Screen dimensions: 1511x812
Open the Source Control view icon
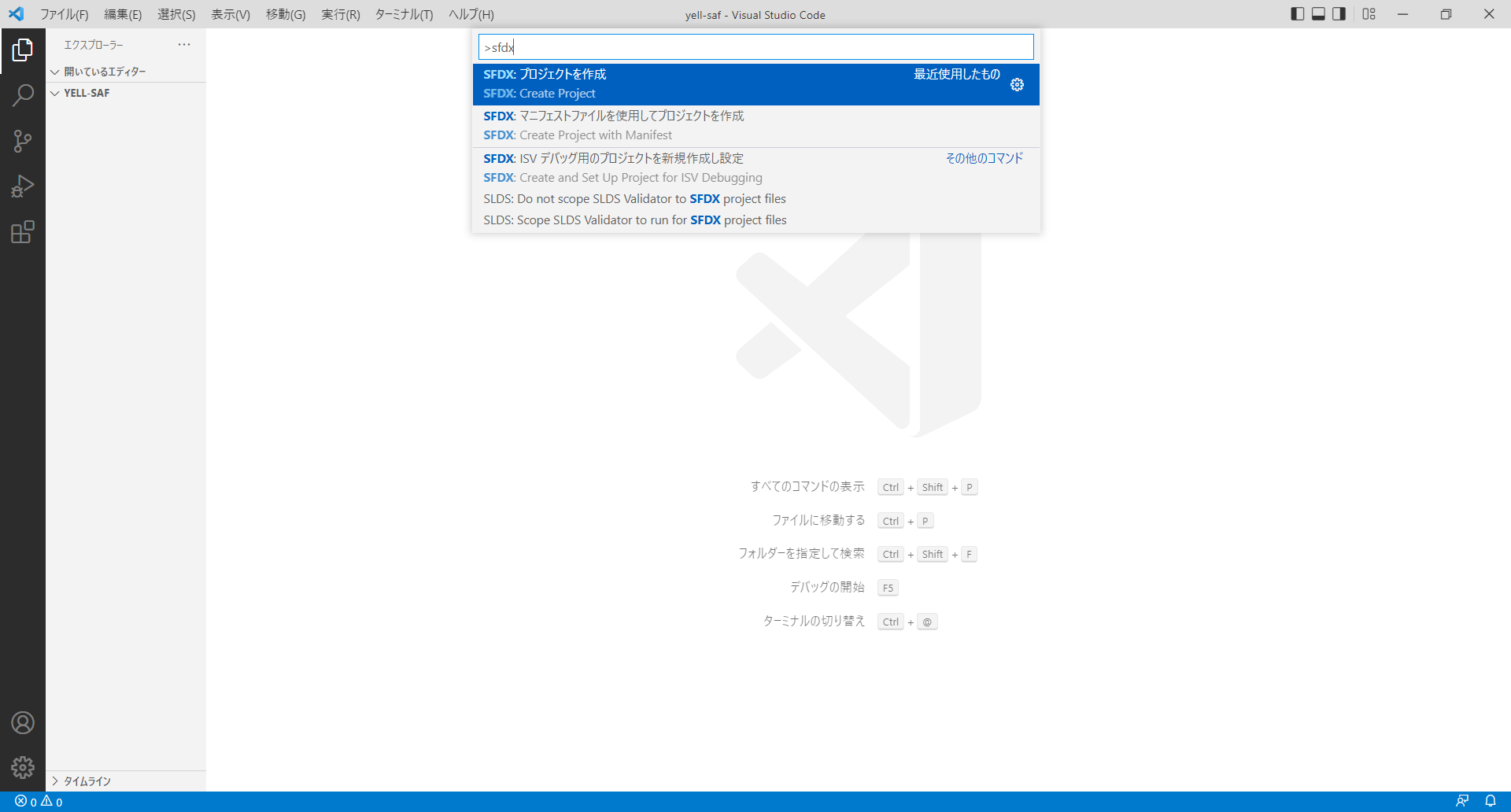(x=23, y=142)
